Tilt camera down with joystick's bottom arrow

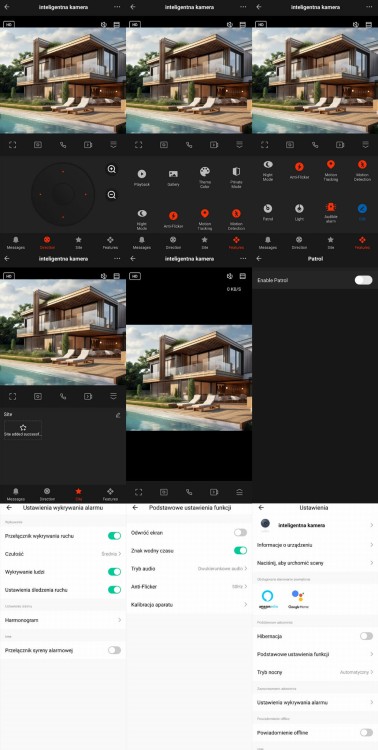[x=63, y=217]
